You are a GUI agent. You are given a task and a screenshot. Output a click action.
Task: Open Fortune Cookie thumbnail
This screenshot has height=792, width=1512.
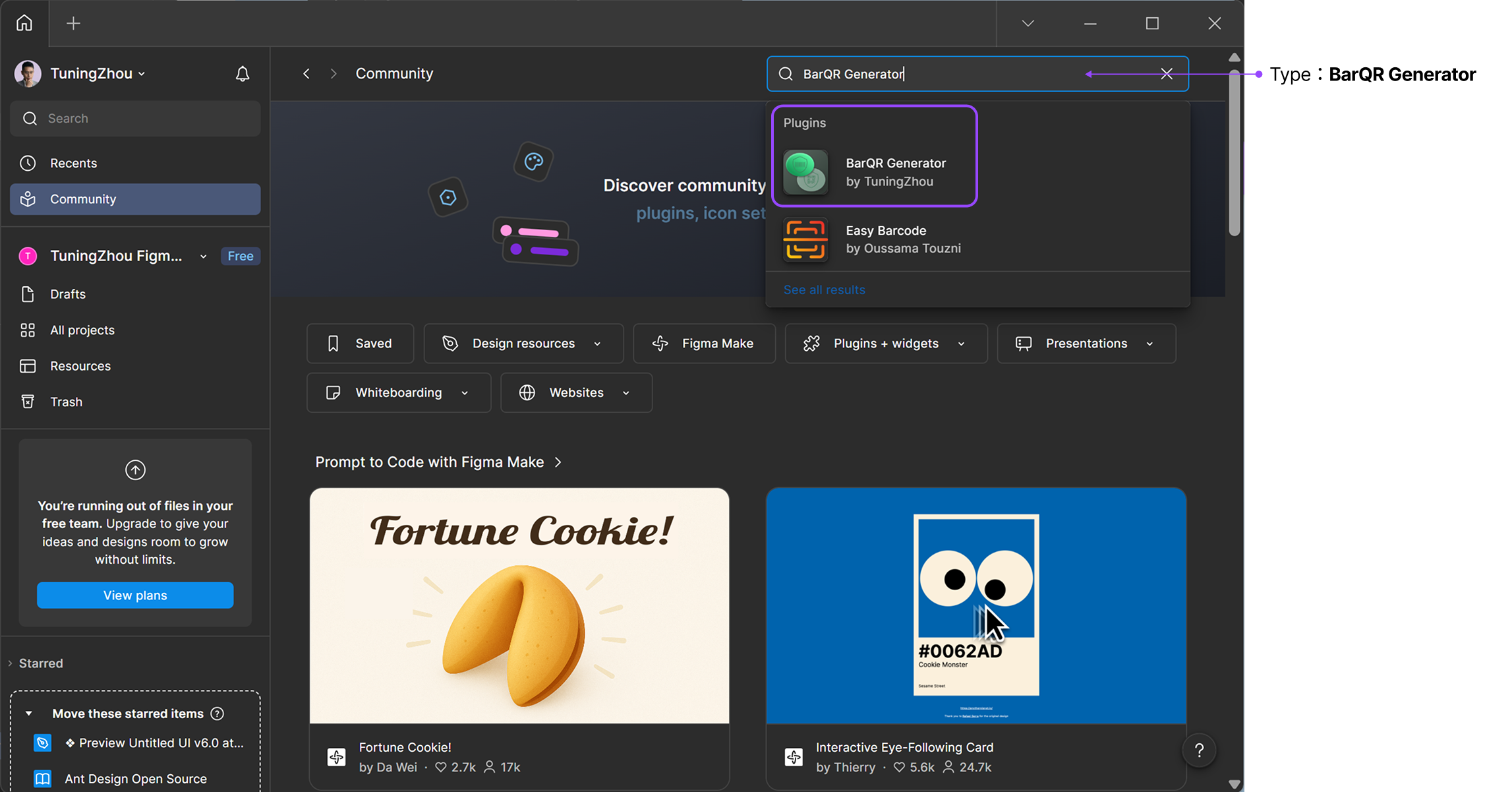tap(519, 605)
